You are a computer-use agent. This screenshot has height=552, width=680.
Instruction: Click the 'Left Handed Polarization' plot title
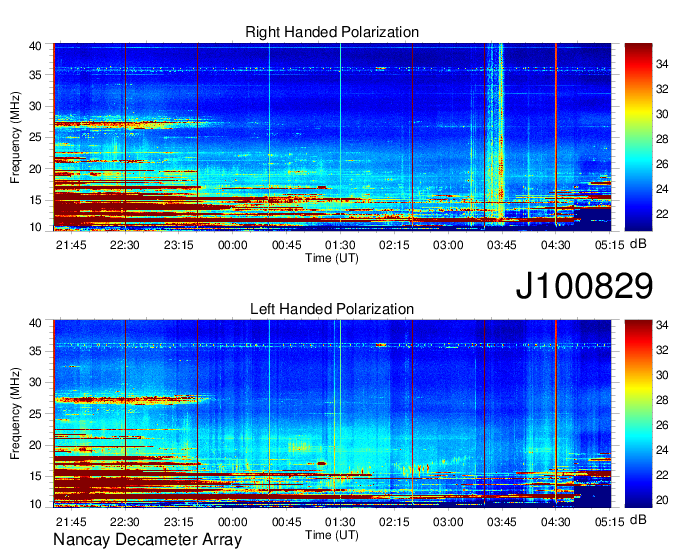click(332, 309)
